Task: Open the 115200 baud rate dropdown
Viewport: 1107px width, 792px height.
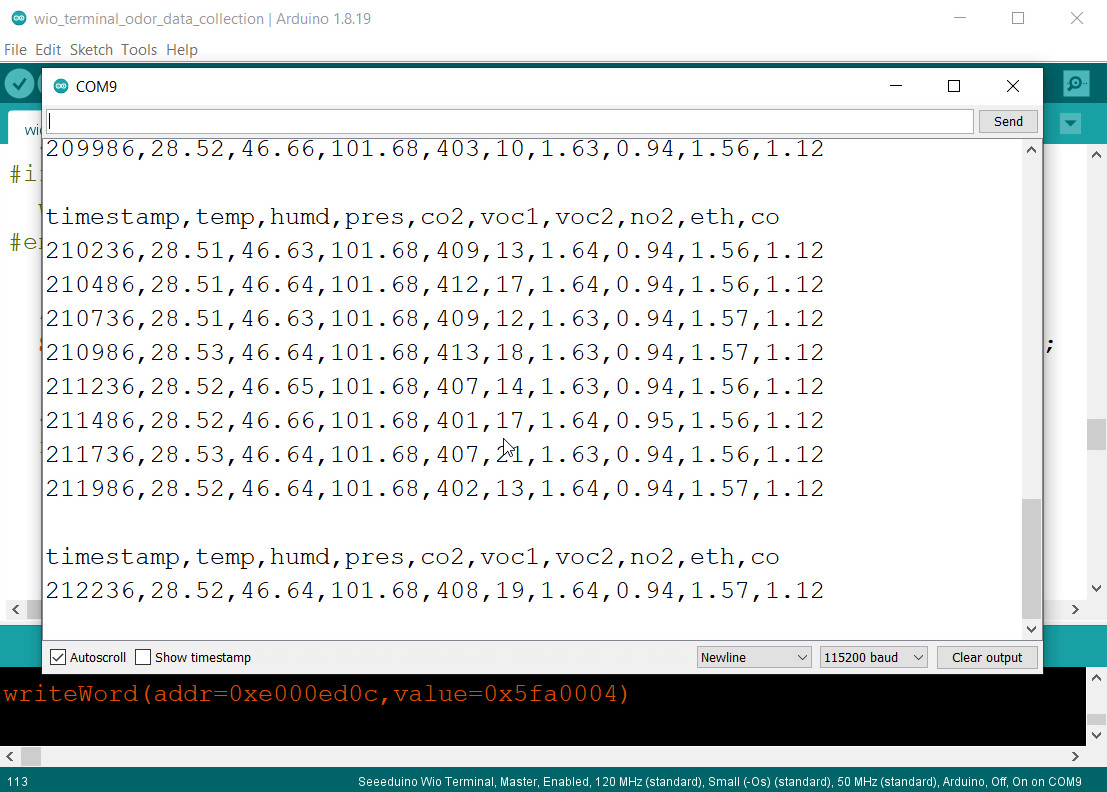Action: (873, 657)
